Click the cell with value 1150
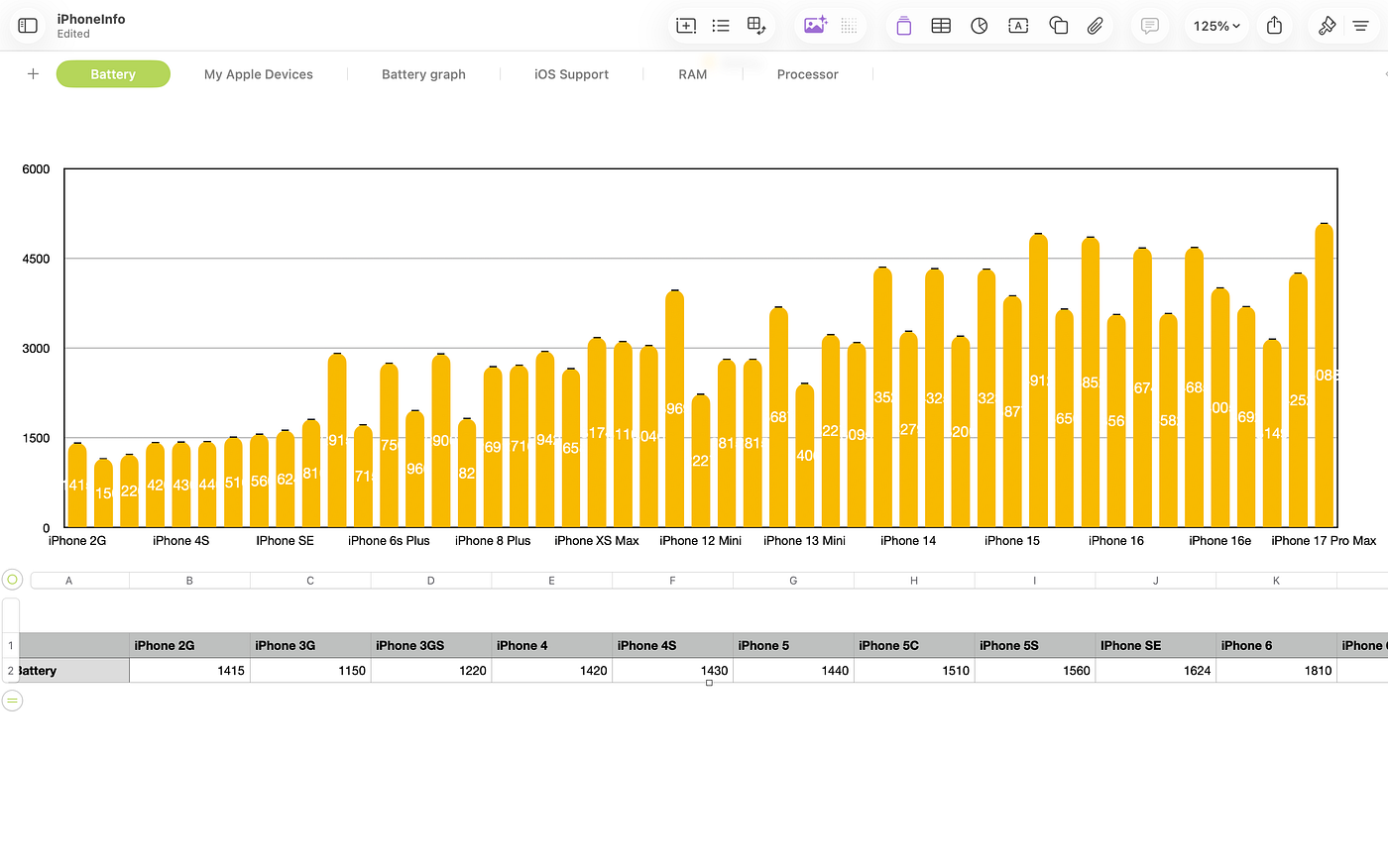Image resolution: width=1388 pixels, height=868 pixels. (x=310, y=671)
